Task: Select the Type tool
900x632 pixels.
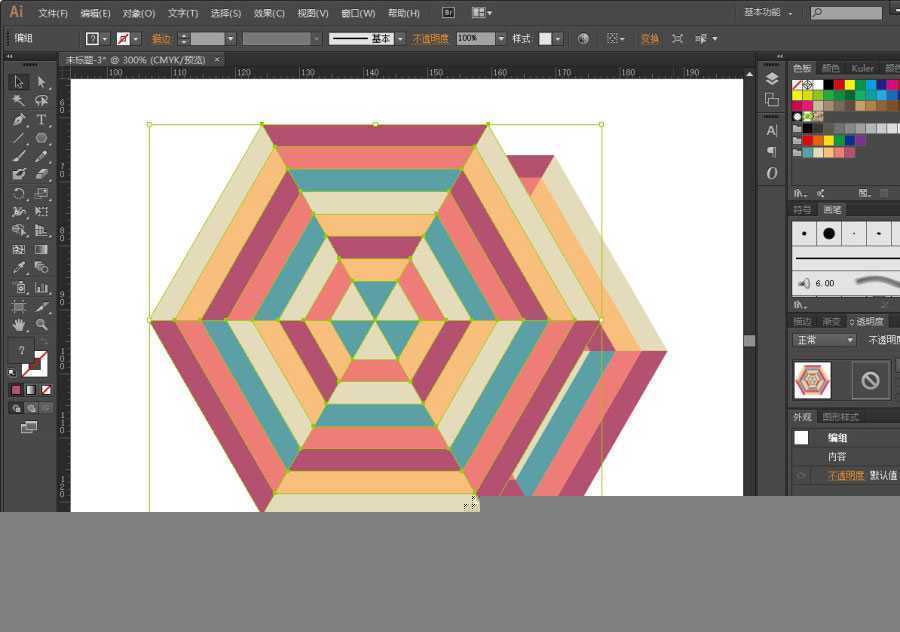Action: 42,120
